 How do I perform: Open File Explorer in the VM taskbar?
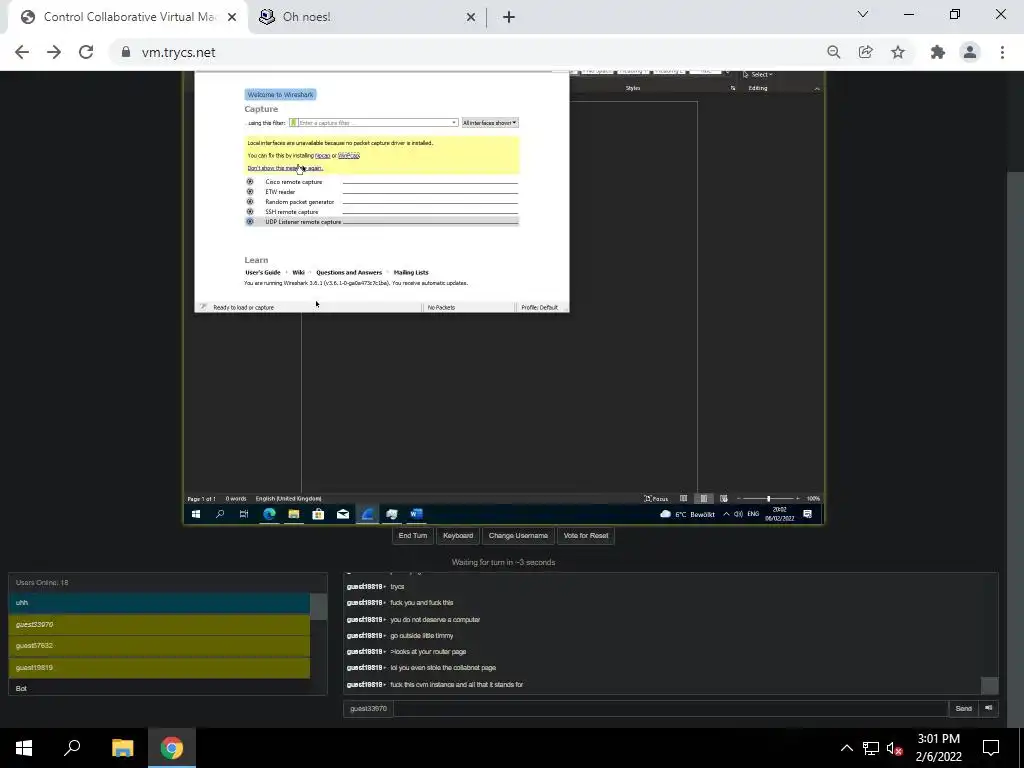(x=294, y=515)
